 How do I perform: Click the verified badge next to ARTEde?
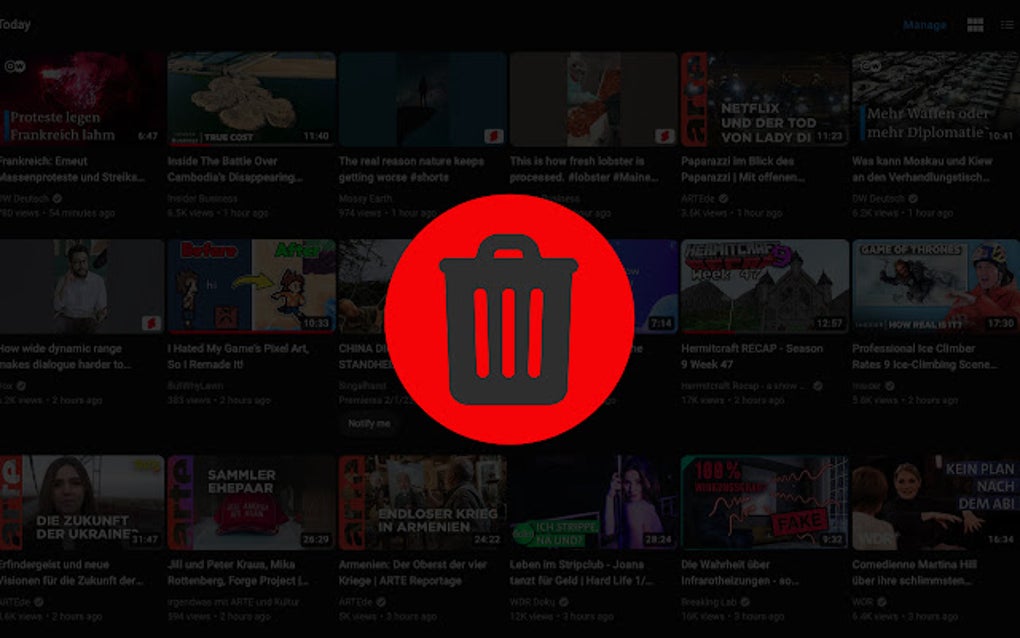point(724,199)
